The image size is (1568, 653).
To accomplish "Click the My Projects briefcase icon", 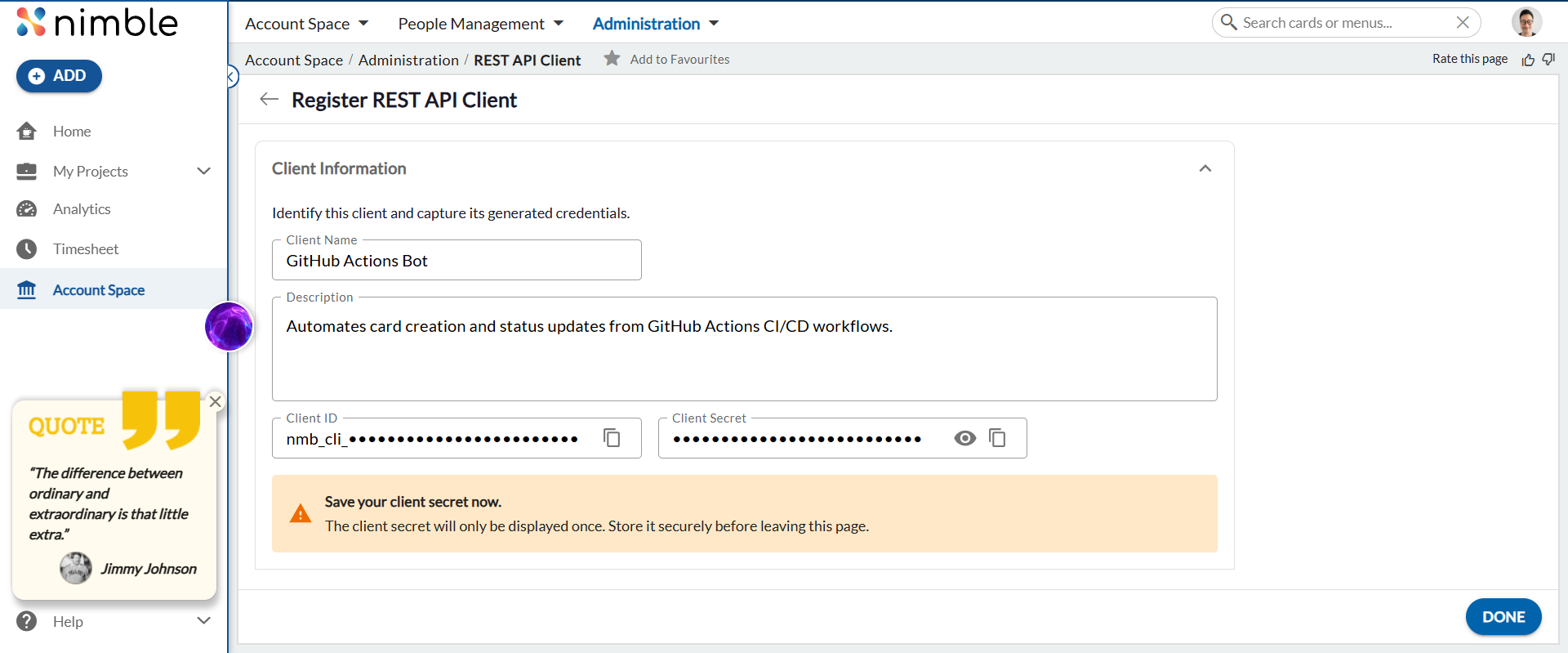I will (x=27, y=171).
